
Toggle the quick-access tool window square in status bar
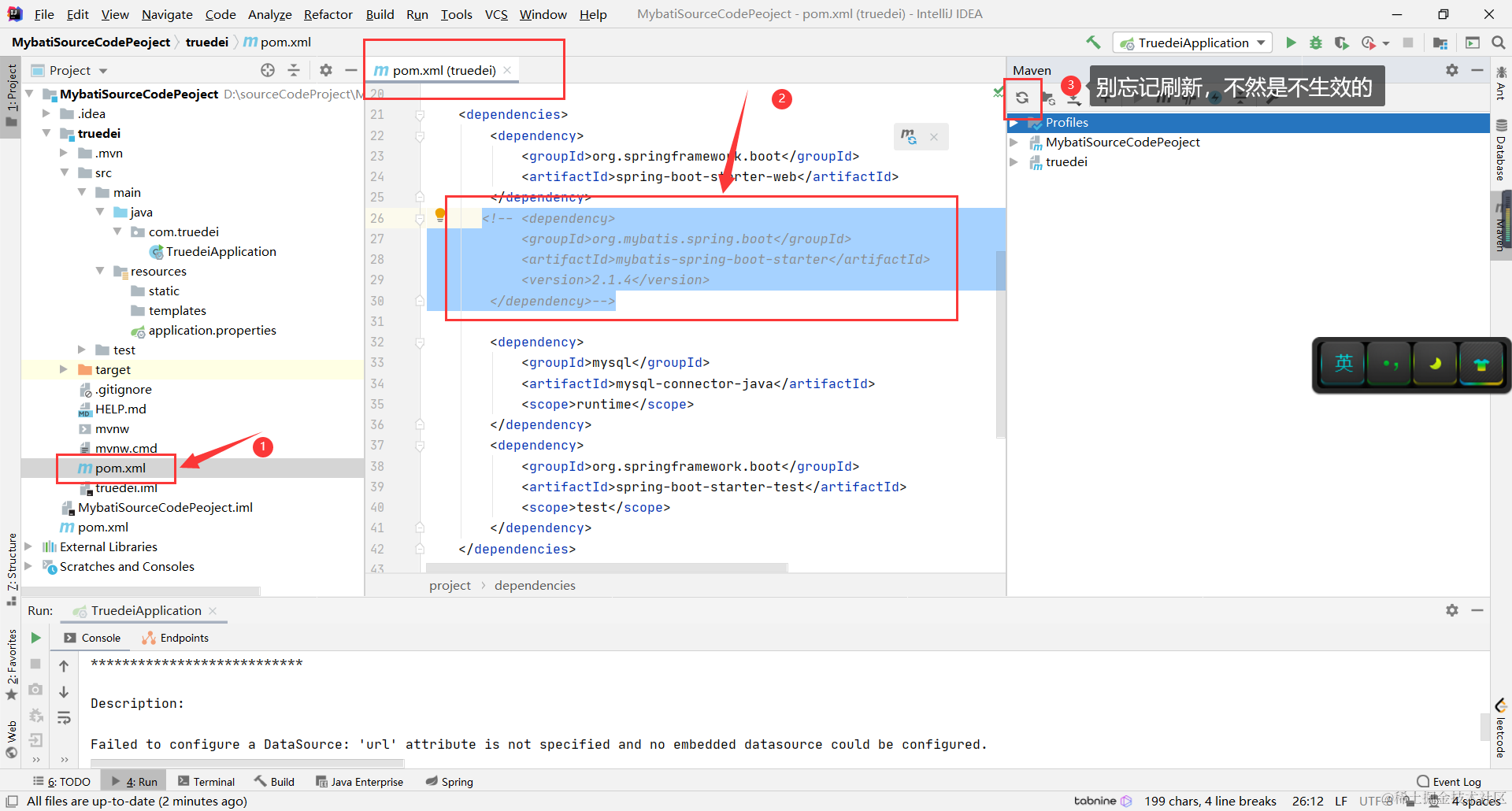[12, 801]
